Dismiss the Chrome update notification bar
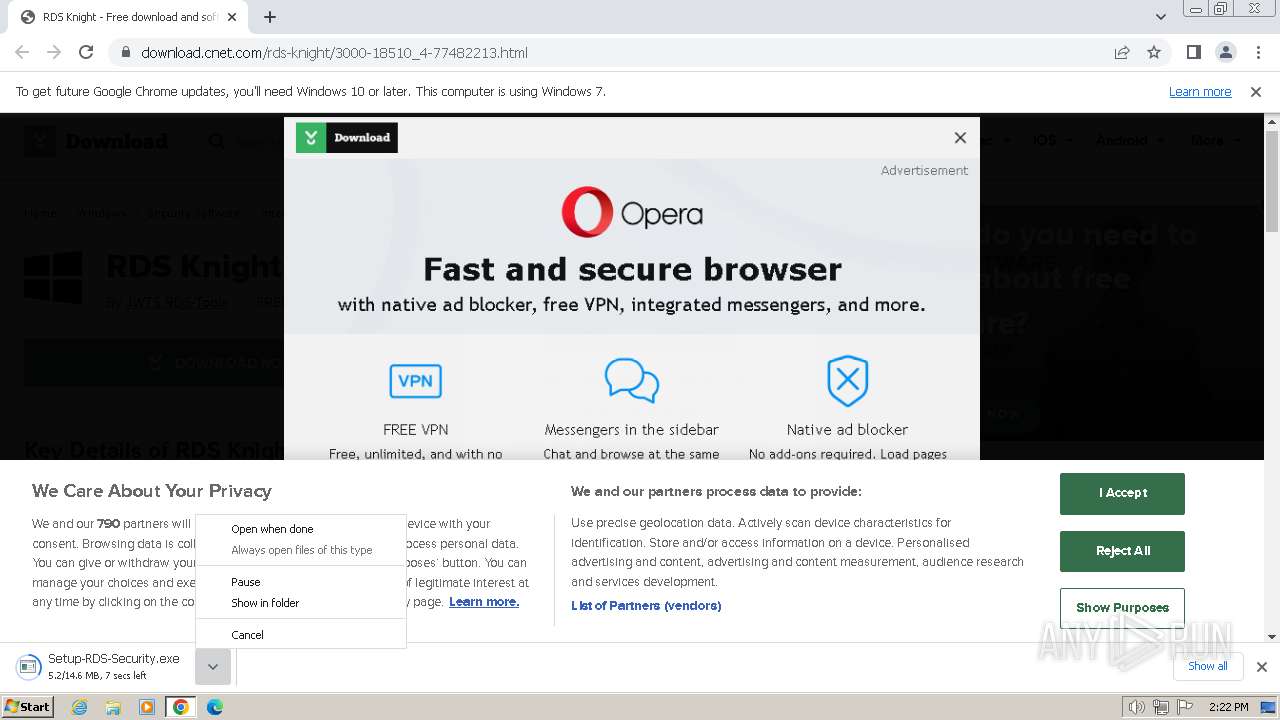This screenshot has height=720, width=1280. pyautogui.click(x=1256, y=92)
